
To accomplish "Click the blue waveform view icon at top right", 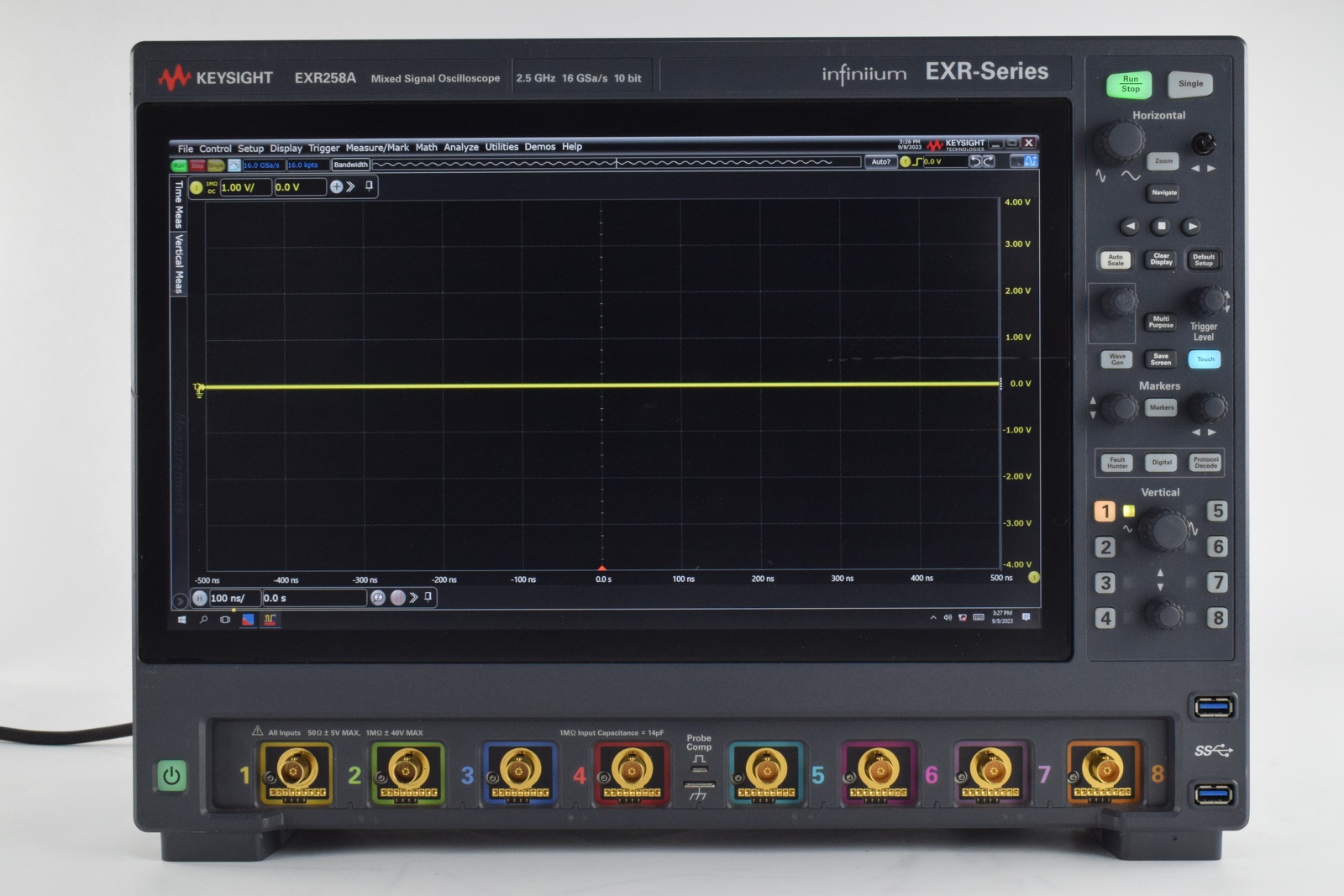I will (x=1031, y=160).
